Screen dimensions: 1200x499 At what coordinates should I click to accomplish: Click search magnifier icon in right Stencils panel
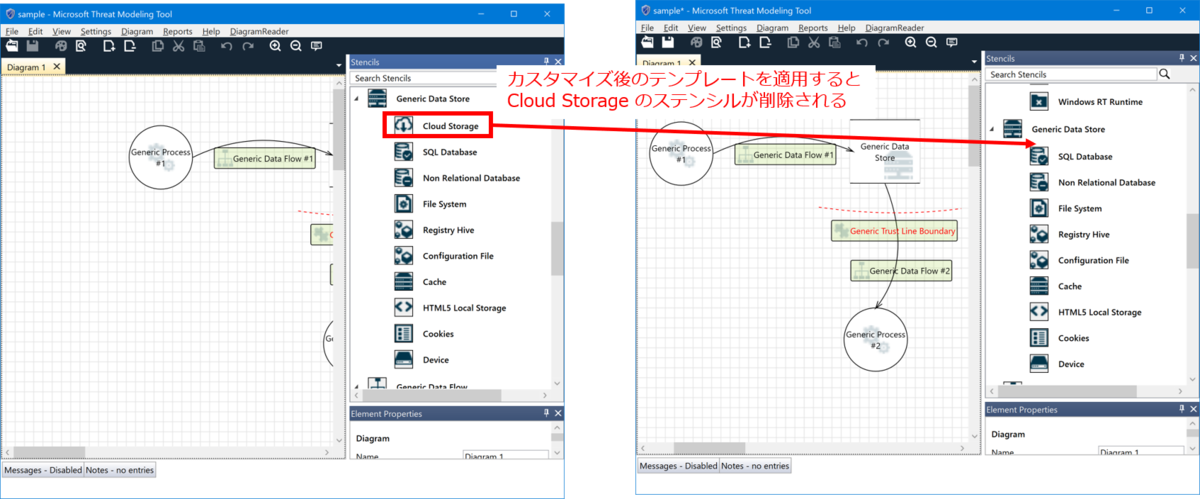pos(1164,74)
